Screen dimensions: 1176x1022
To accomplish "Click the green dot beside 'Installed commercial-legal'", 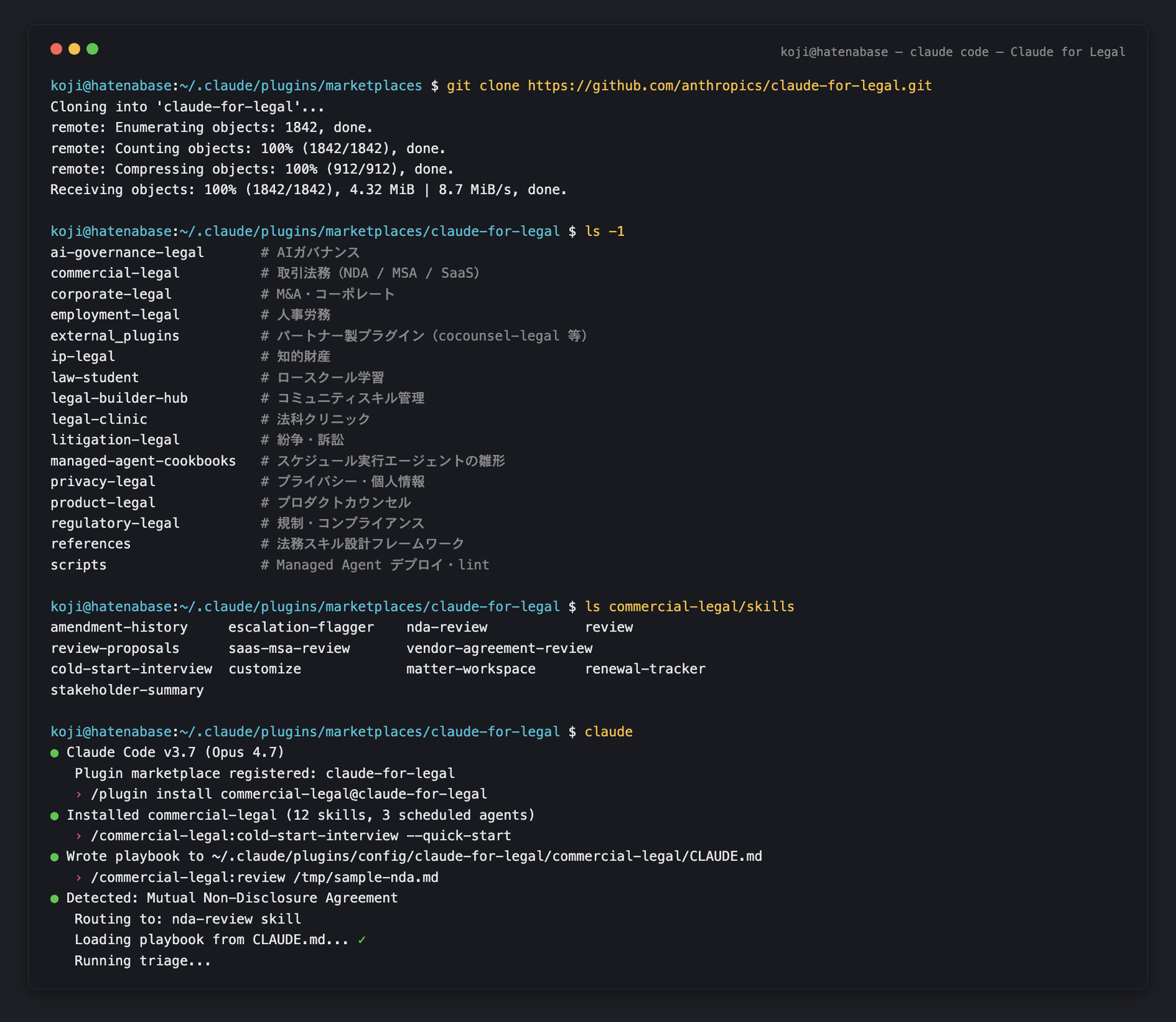I will point(54,815).
